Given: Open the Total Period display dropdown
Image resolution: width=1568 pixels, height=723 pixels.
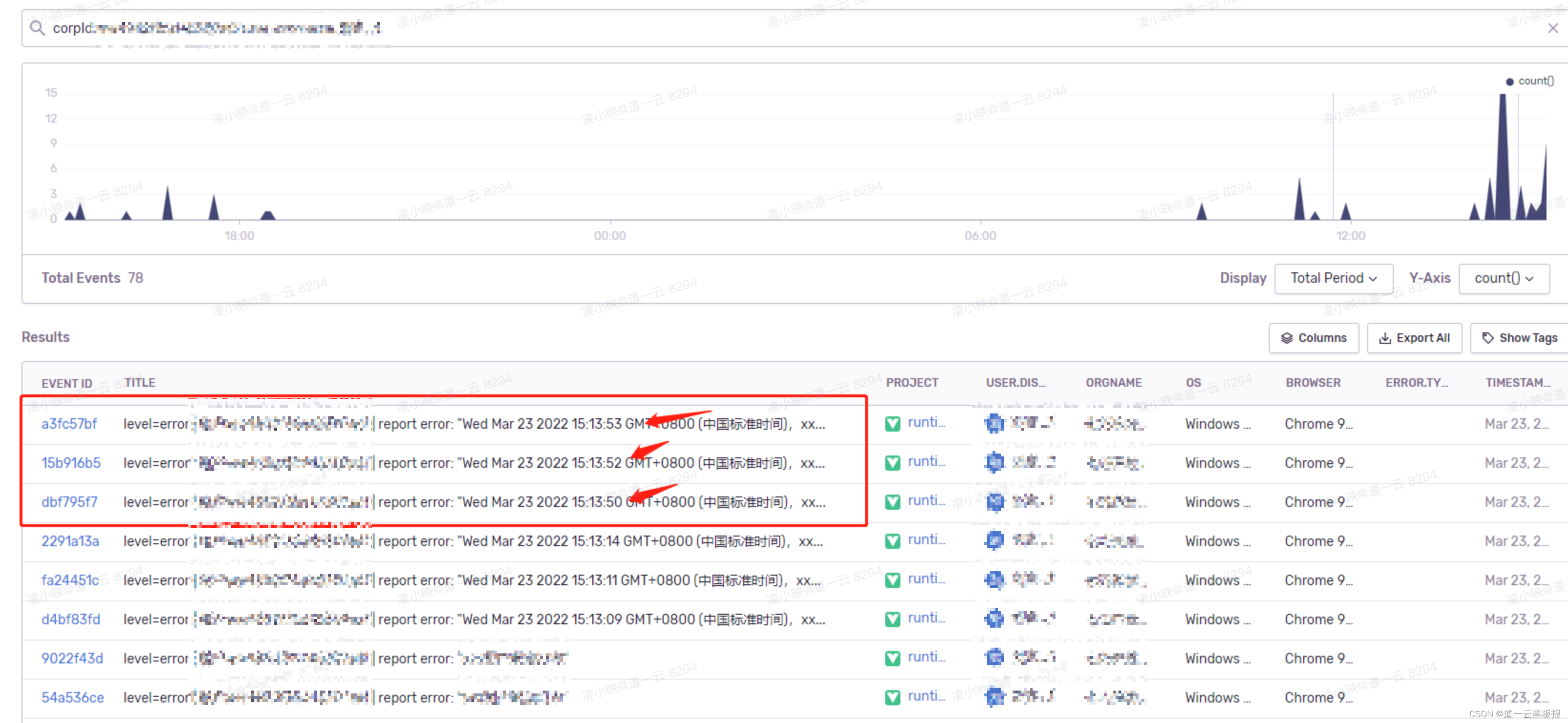Looking at the screenshot, I should (x=1333, y=278).
